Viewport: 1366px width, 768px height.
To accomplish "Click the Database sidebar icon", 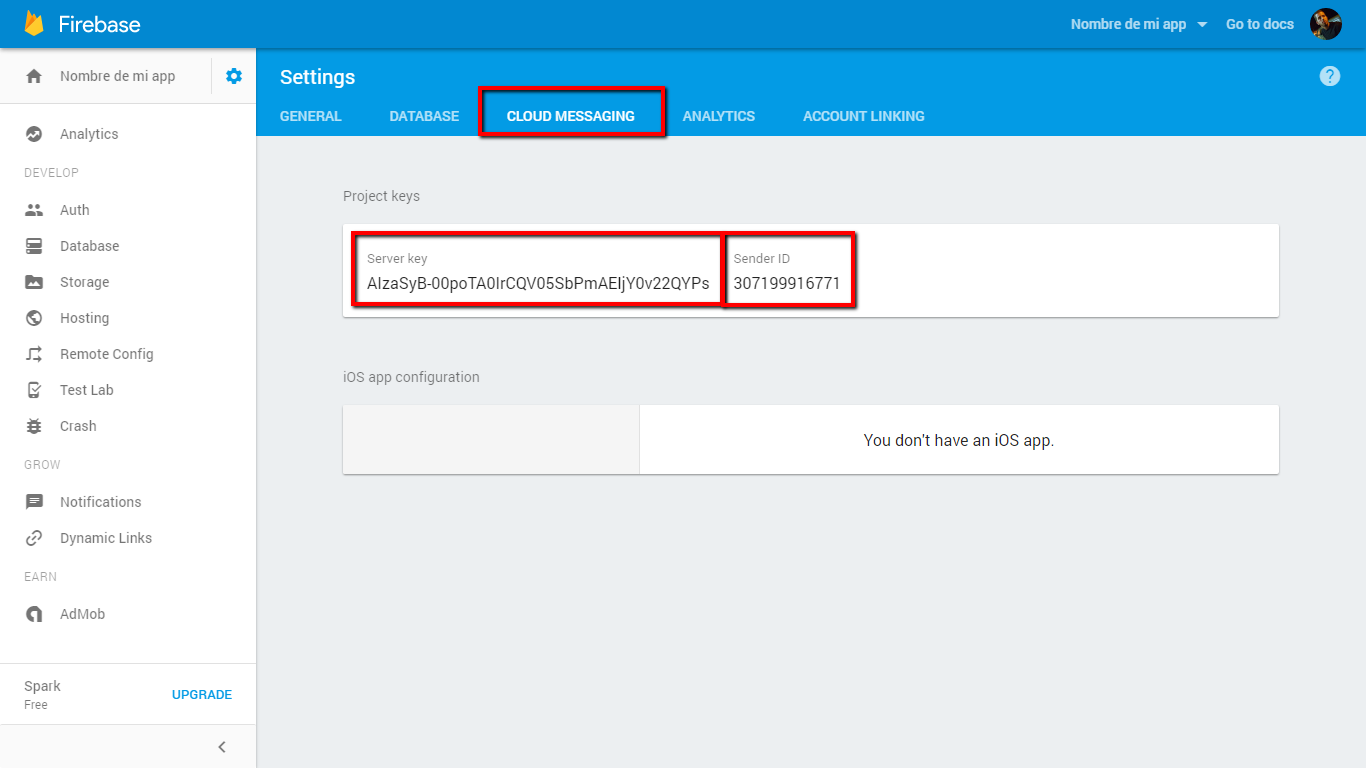I will [x=34, y=246].
